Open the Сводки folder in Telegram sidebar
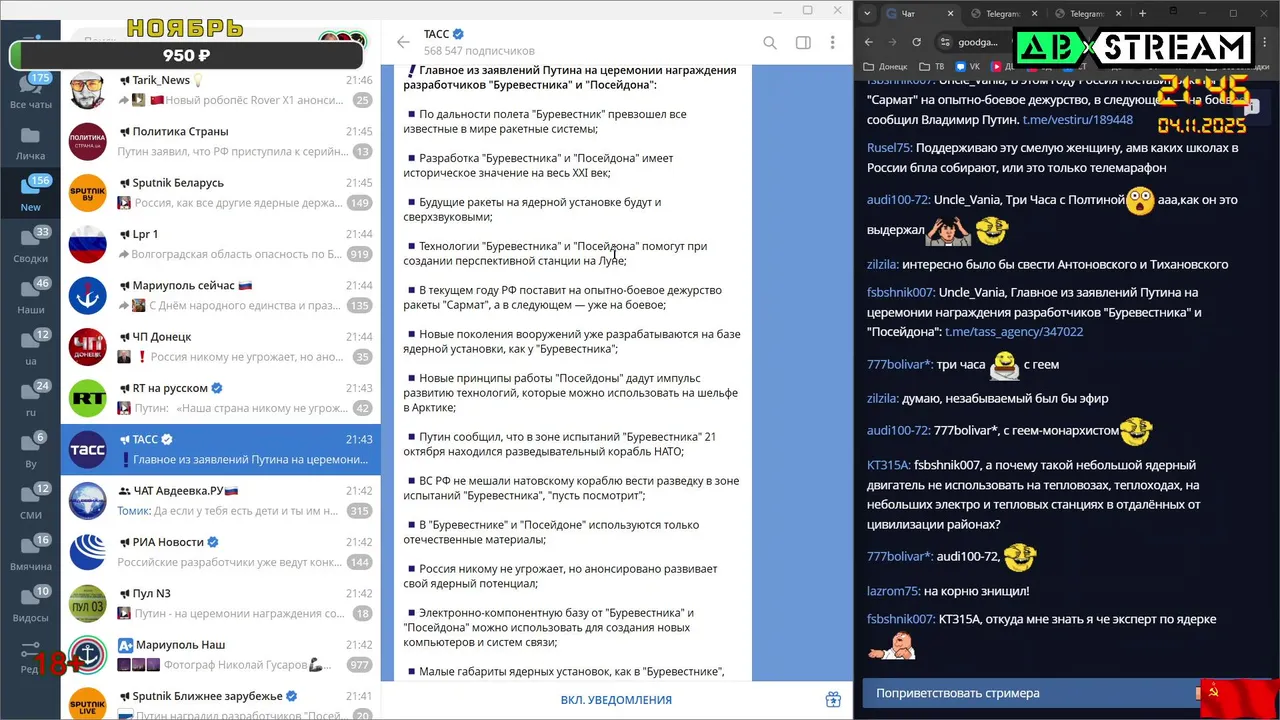This screenshot has height=720, width=1280. coord(30,246)
